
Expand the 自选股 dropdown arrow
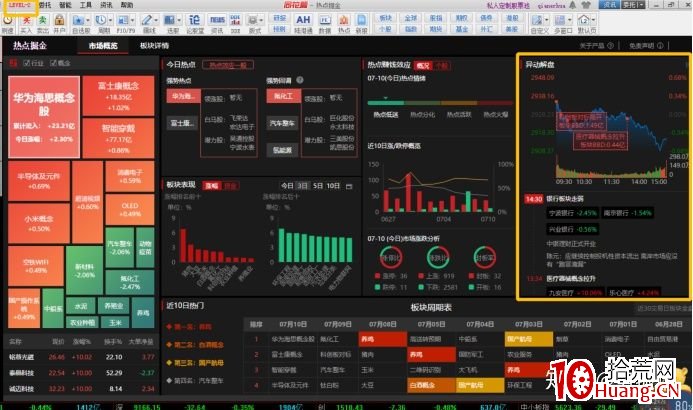[88, 20]
